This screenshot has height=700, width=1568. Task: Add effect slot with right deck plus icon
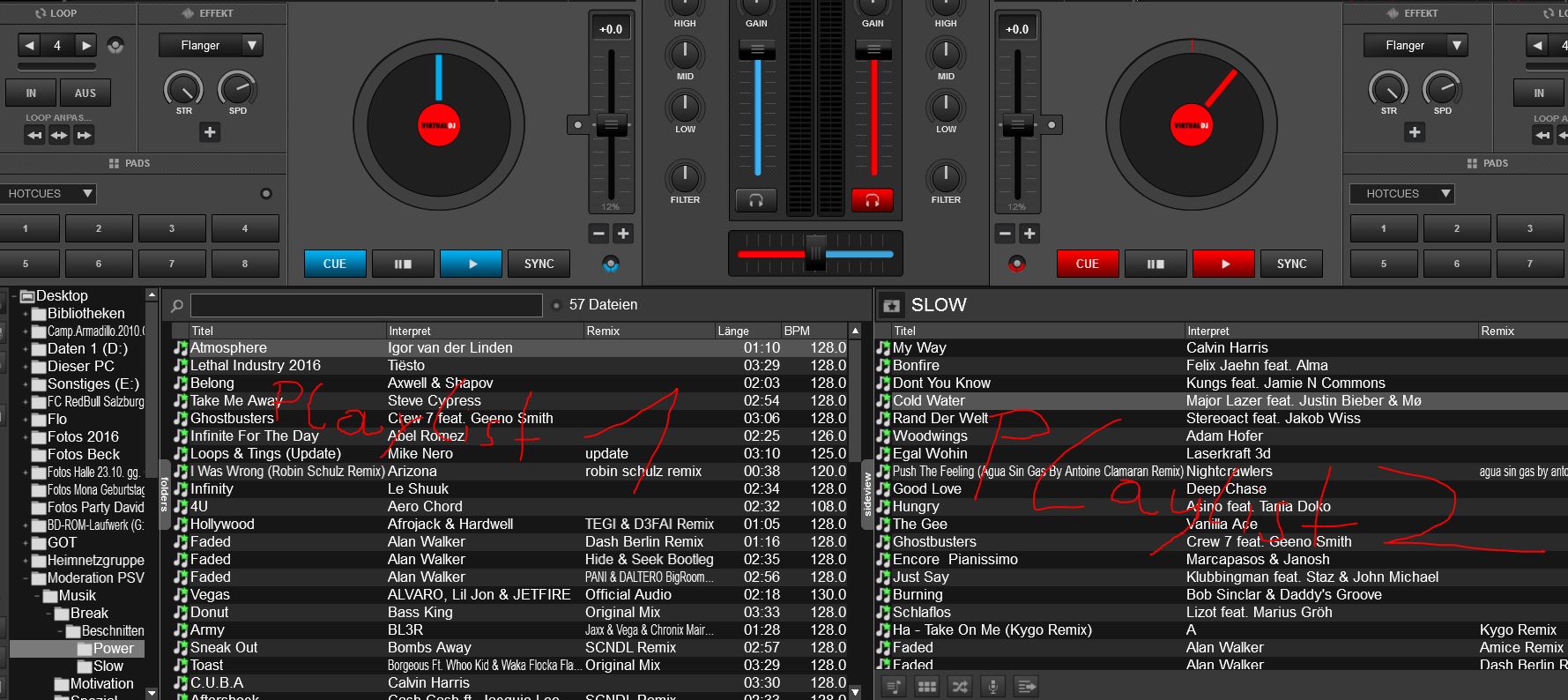pos(1415,132)
